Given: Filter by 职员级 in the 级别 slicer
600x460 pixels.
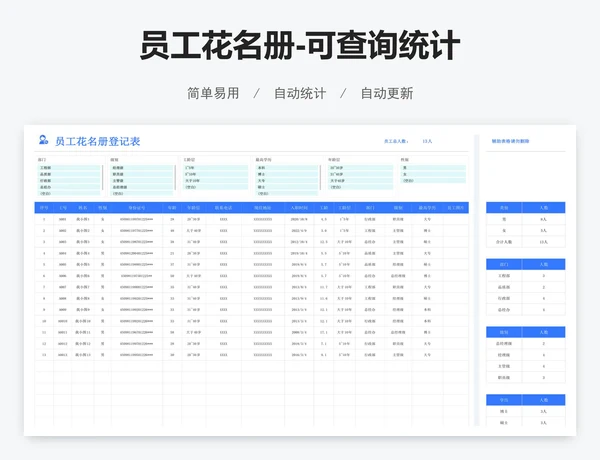Looking at the screenshot, I should (x=142, y=175).
